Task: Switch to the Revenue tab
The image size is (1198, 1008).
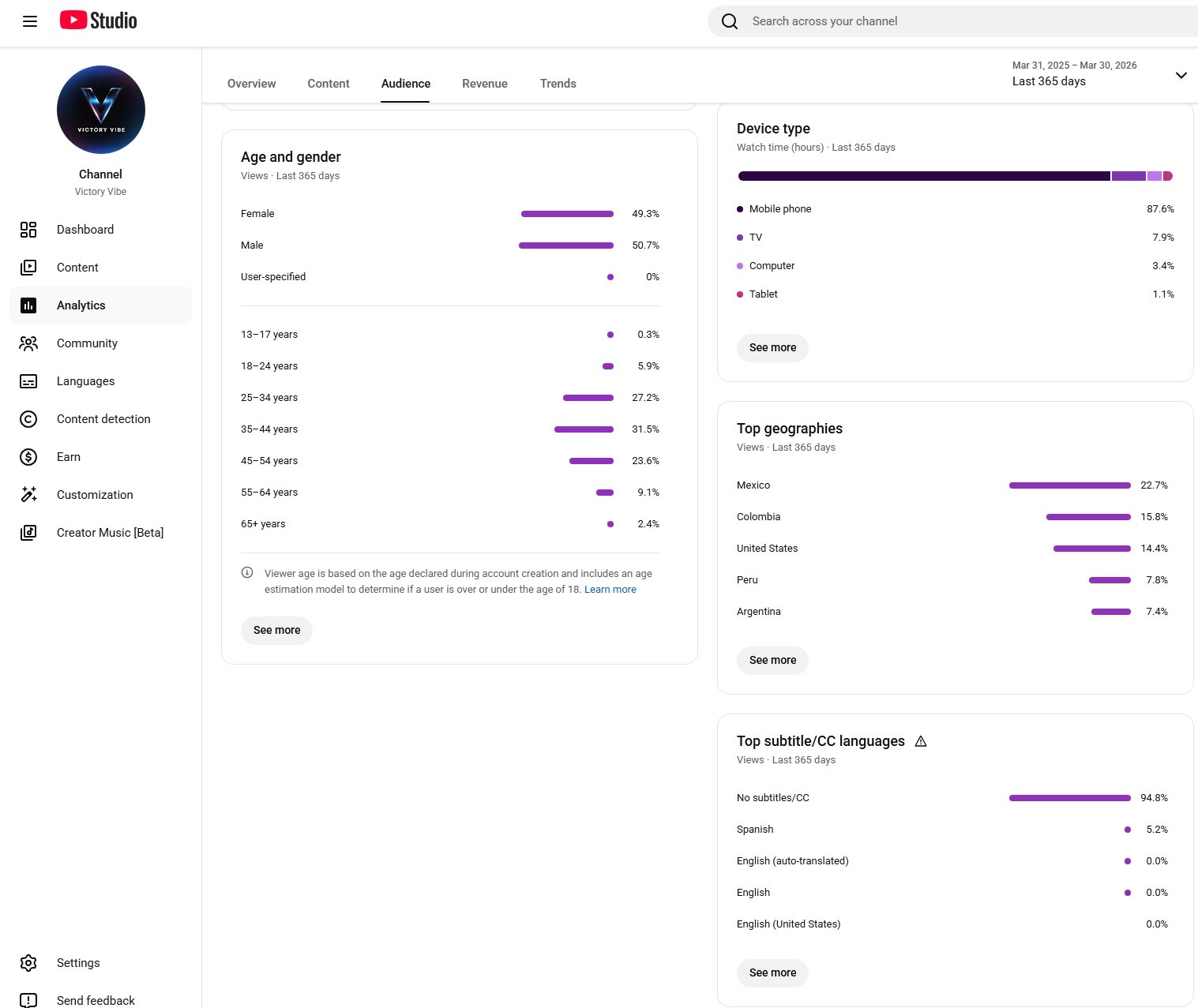Action: [484, 84]
